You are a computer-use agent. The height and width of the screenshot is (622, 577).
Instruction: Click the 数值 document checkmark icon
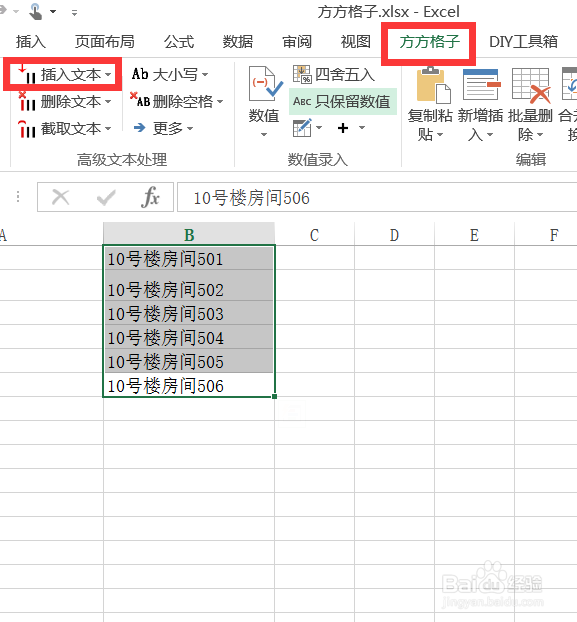265,84
